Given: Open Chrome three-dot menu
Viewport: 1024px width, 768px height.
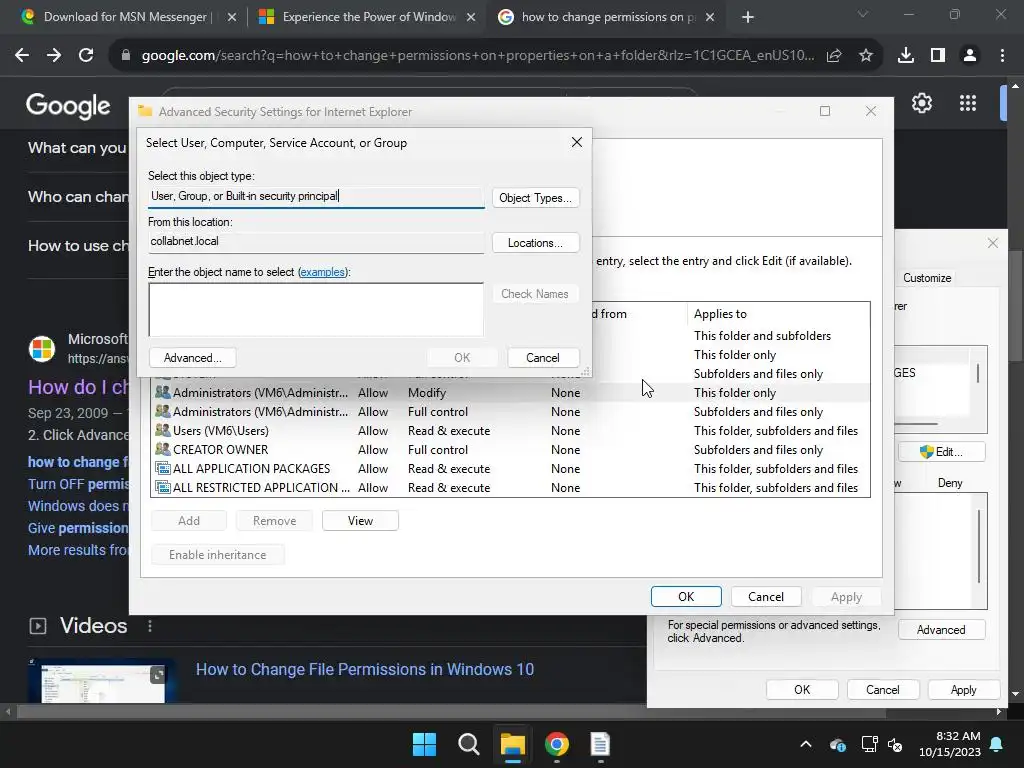Looking at the screenshot, I should 1002,56.
